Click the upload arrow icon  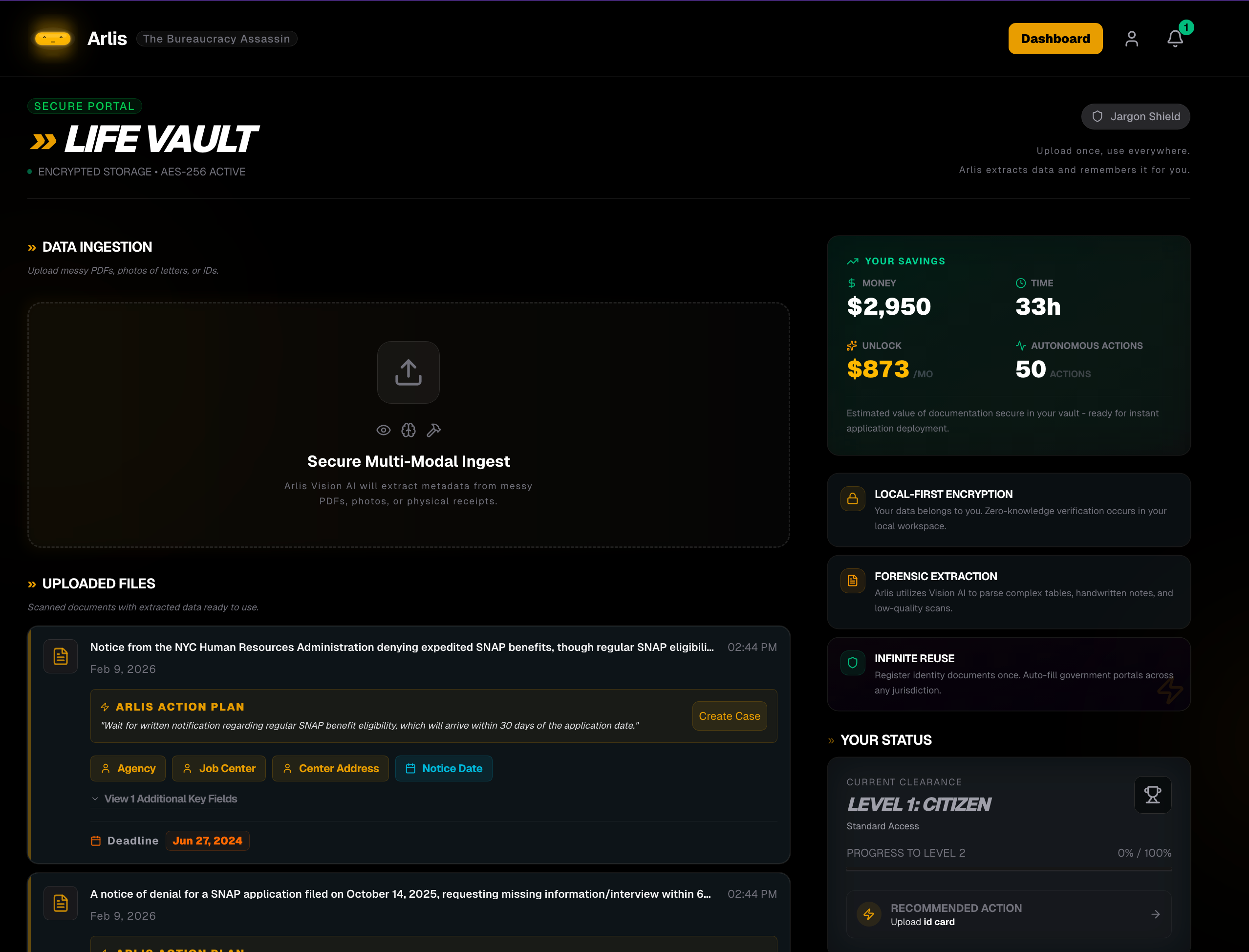click(x=408, y=372)
